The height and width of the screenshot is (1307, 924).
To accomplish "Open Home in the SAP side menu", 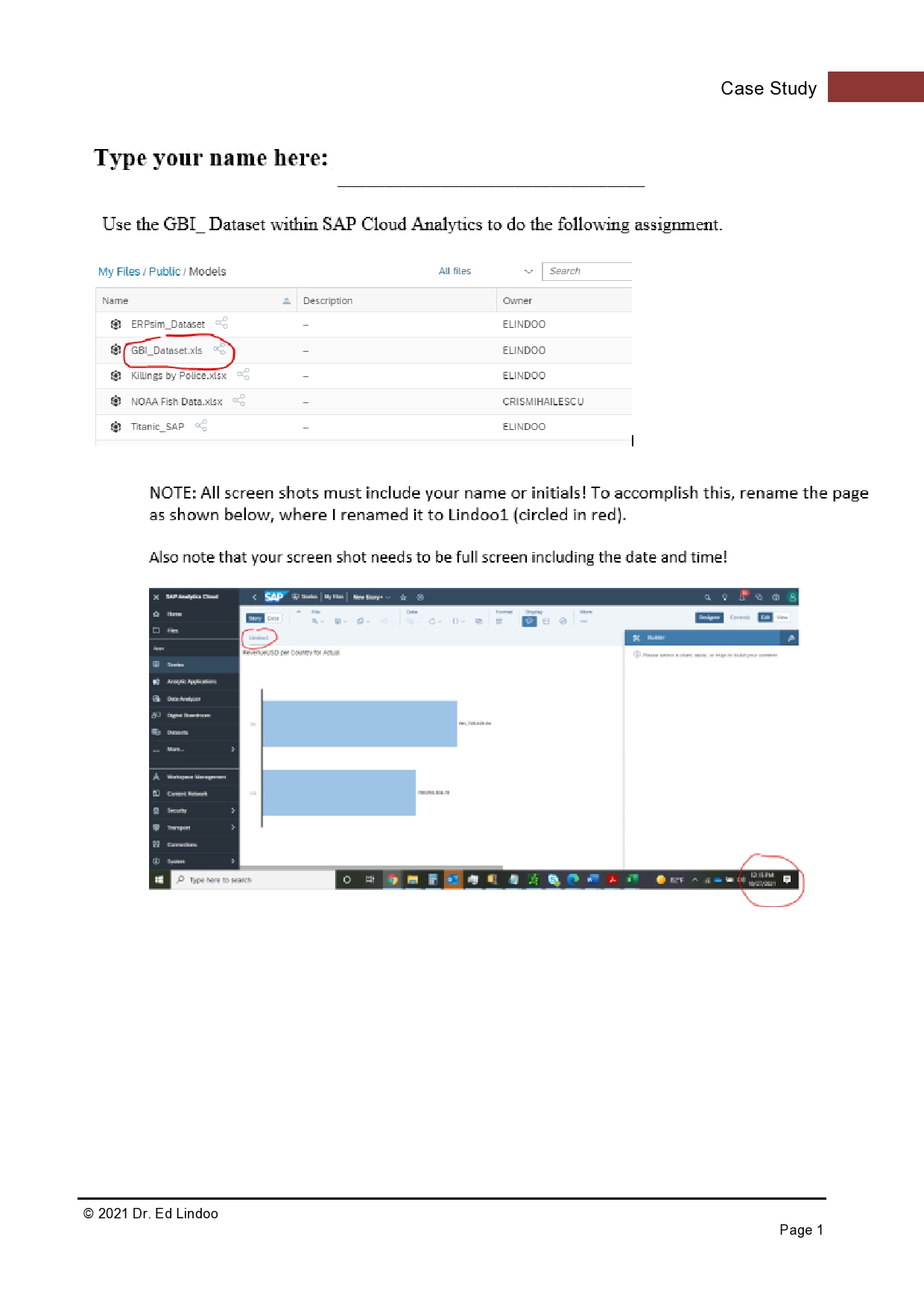I will pos(194,614).
